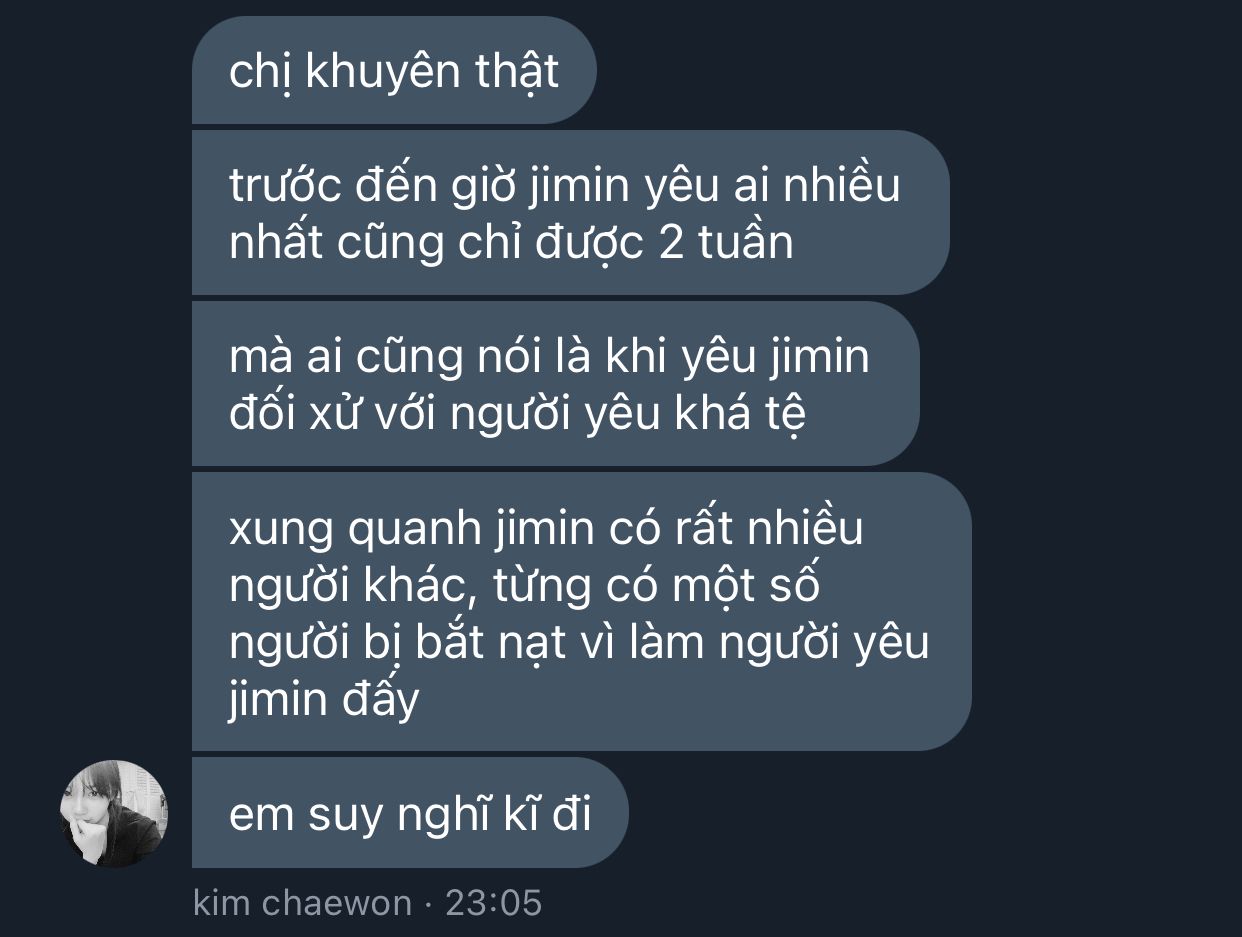1242x937 pixels.
Task: Click the 23:05 message timestamp
Action: (494, 903)
